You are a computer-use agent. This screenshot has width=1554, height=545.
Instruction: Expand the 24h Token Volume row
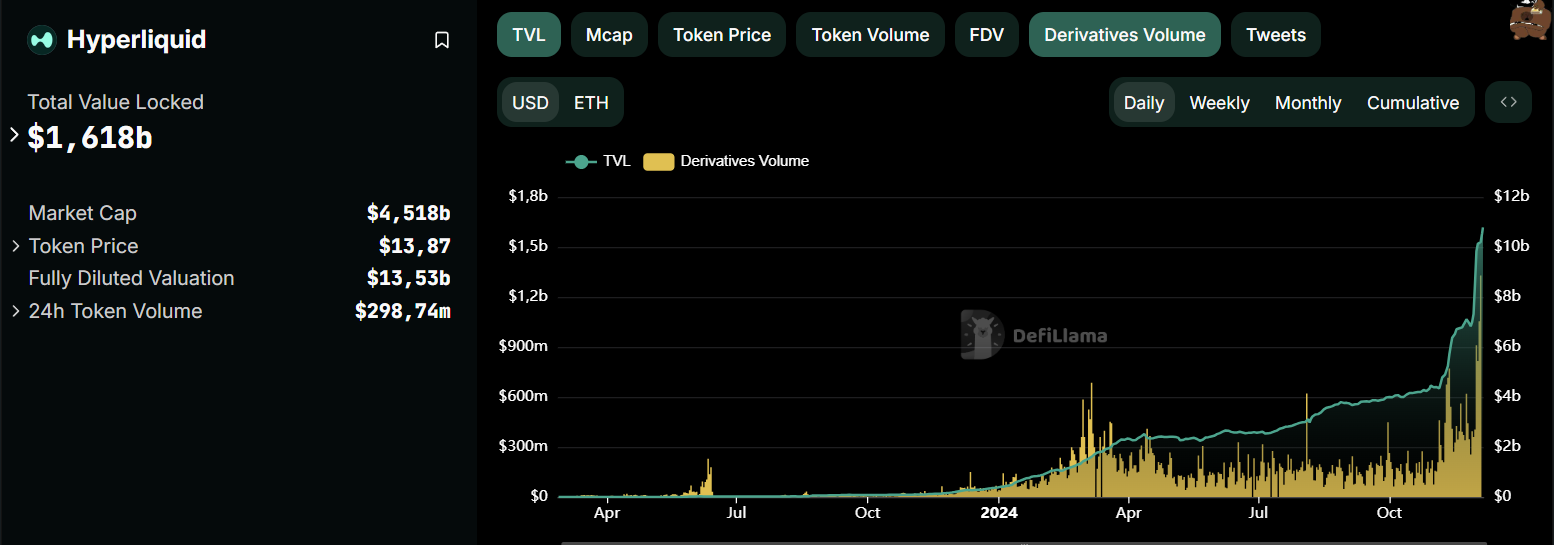coord(15,311)
